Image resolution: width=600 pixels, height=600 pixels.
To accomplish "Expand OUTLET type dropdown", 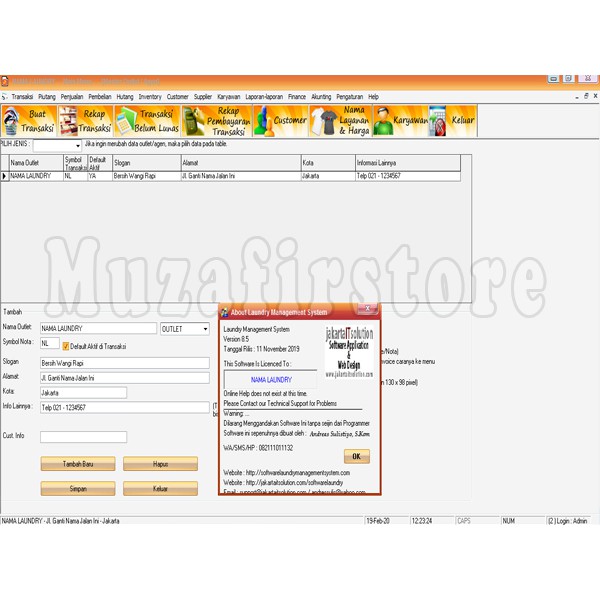I will coord(205,329).
